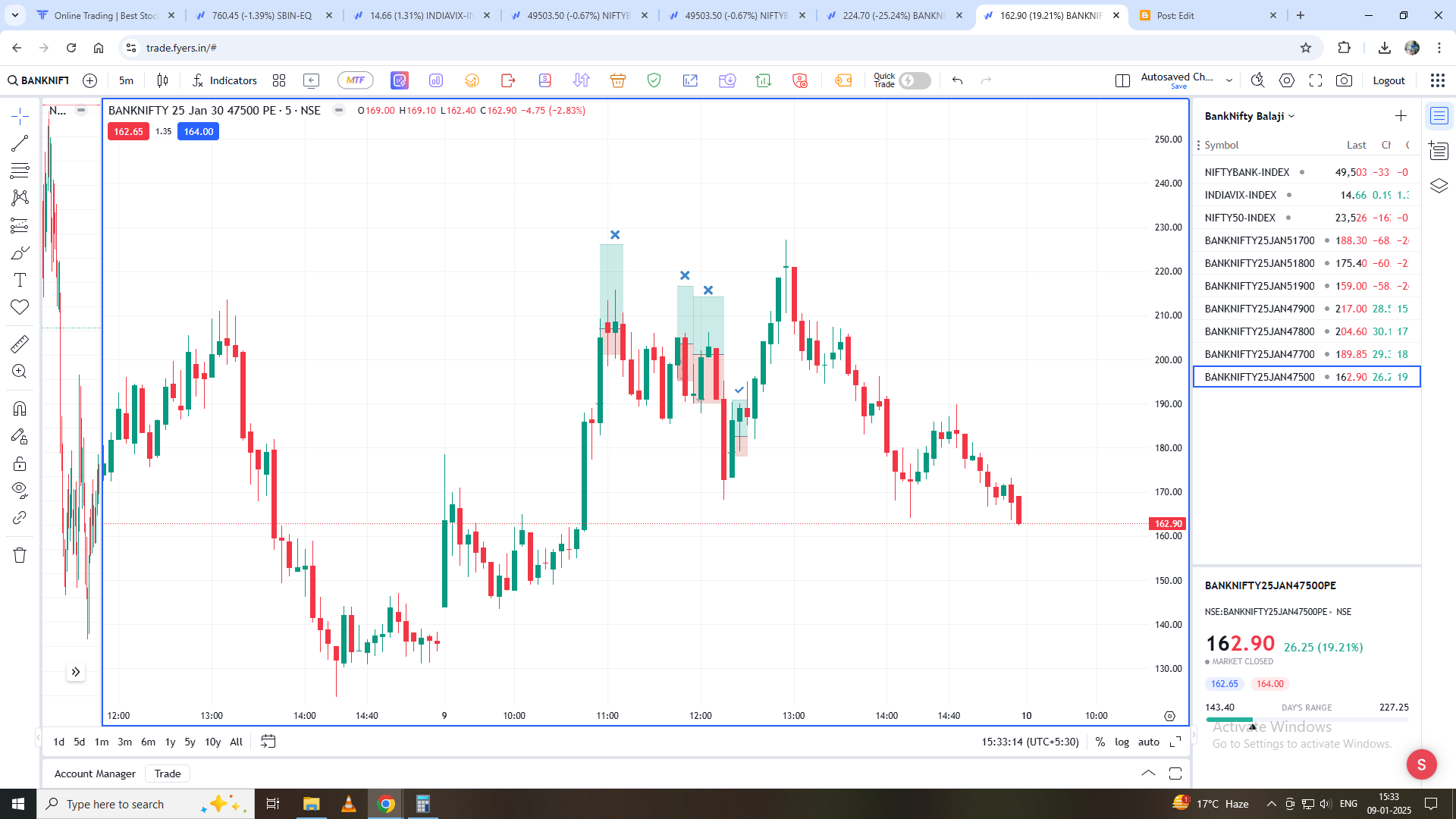Open the Trade tab at bottom

[x=167, y=773]
